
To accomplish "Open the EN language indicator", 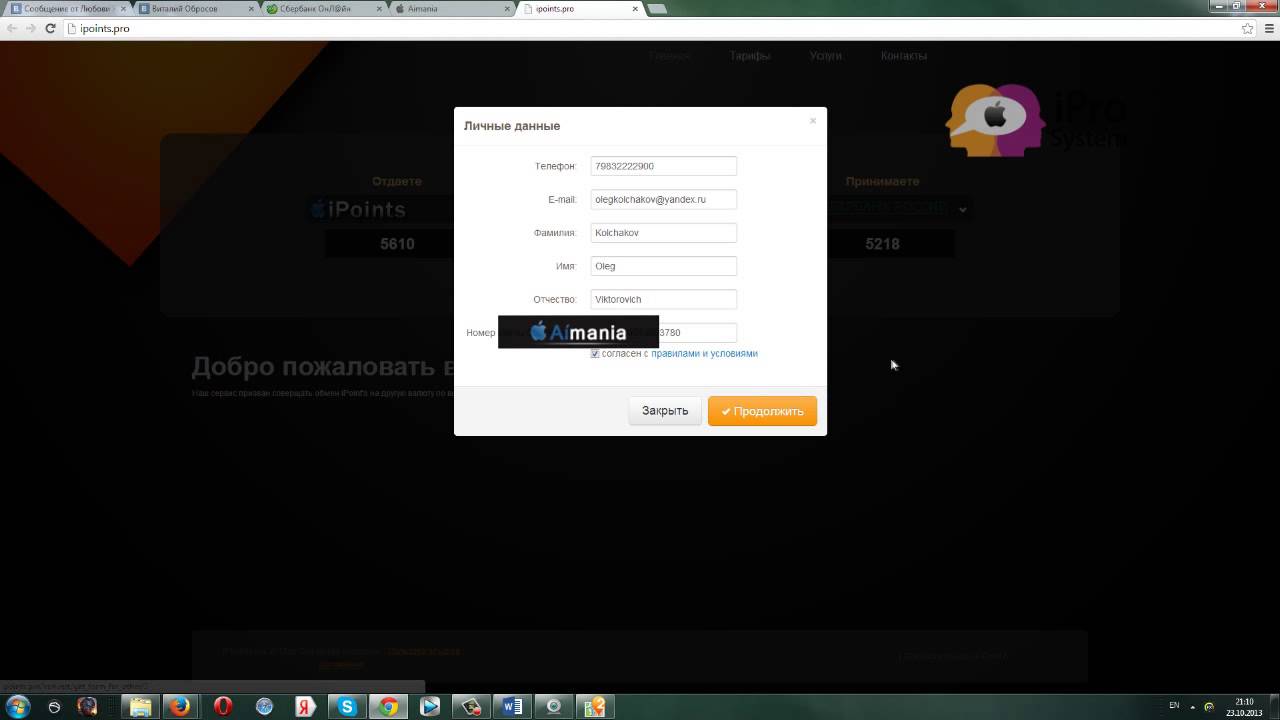I will point(1174,706).
